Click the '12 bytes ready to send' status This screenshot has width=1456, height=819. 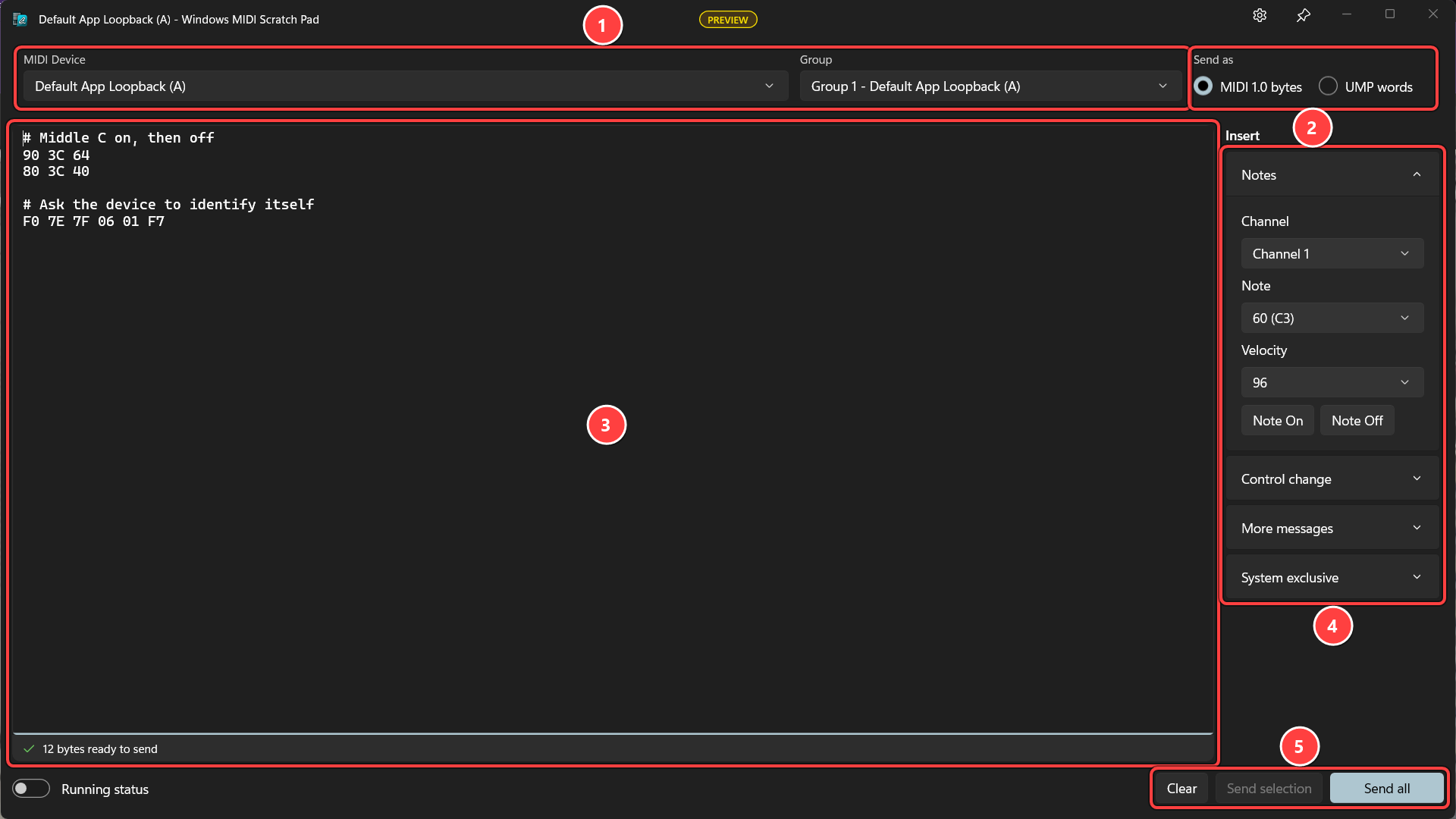[x=100, y=749]
